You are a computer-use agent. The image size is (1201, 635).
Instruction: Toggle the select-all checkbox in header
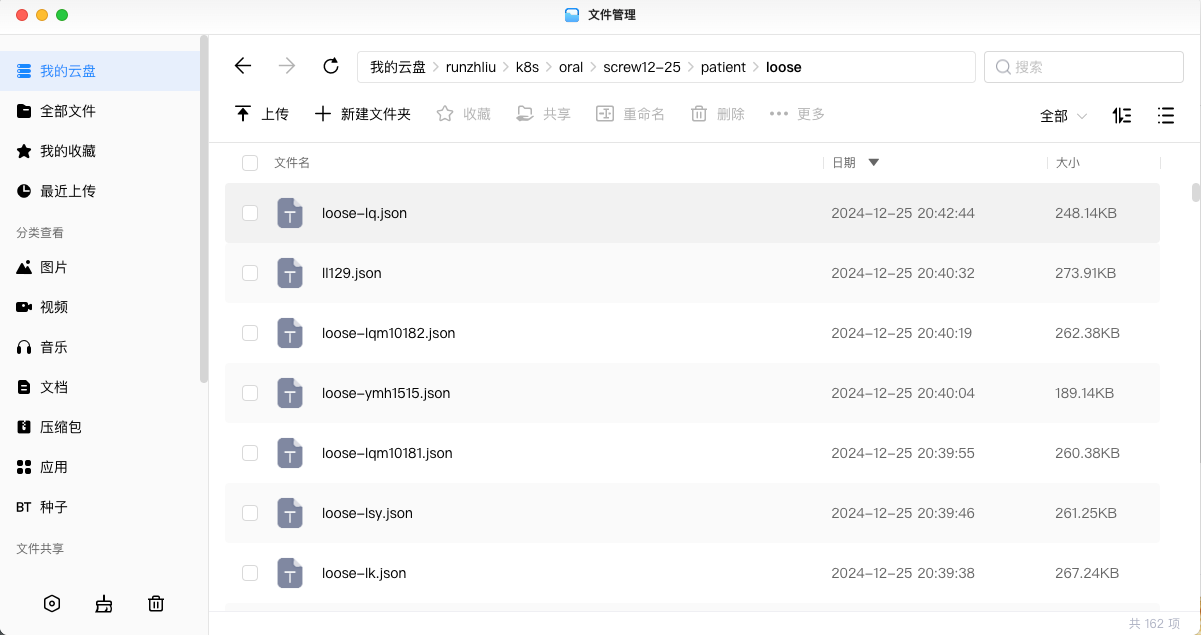point(250,163)
